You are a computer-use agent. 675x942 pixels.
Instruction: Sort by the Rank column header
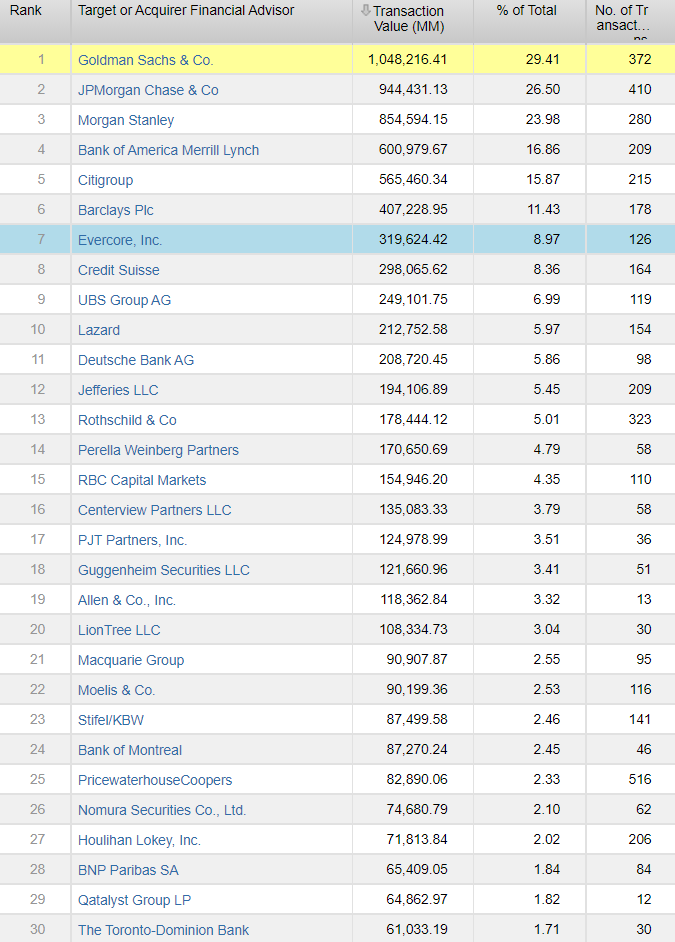click(x=25, y=11)
